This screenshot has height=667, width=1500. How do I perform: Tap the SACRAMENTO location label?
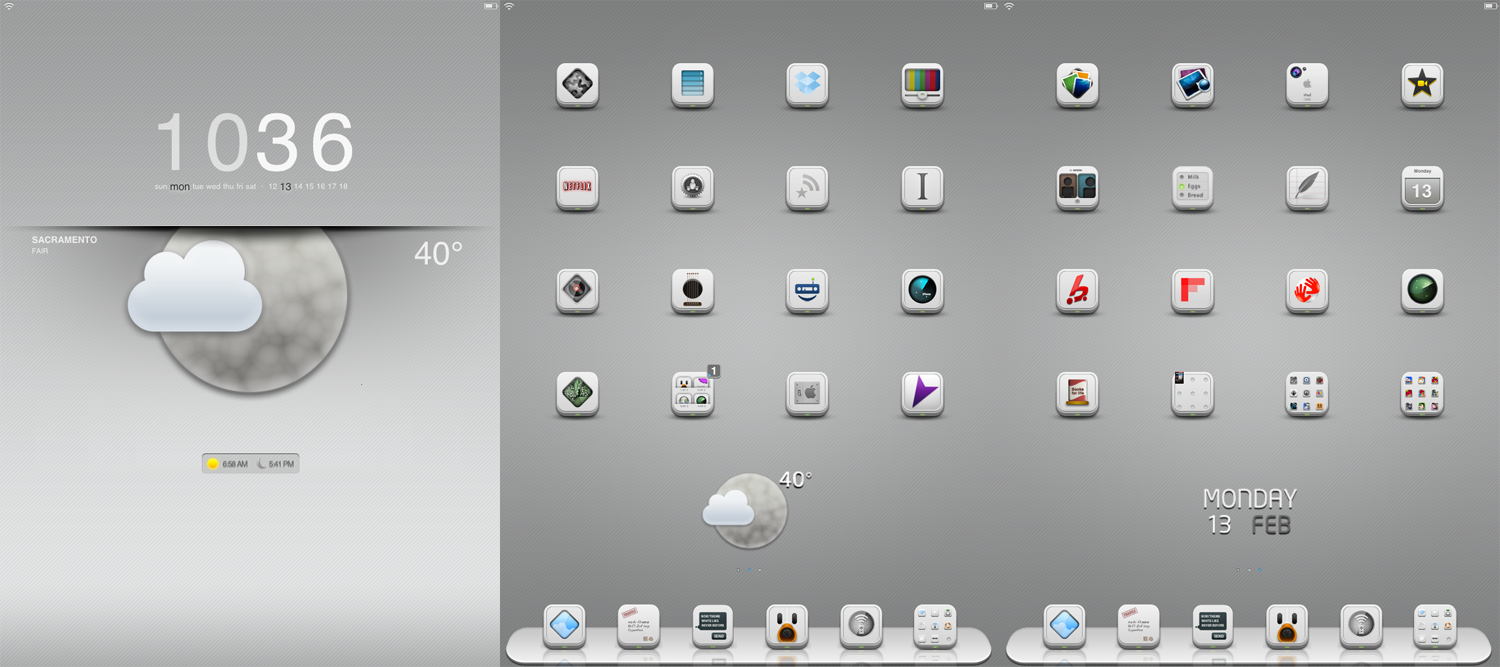pos(64,240)
